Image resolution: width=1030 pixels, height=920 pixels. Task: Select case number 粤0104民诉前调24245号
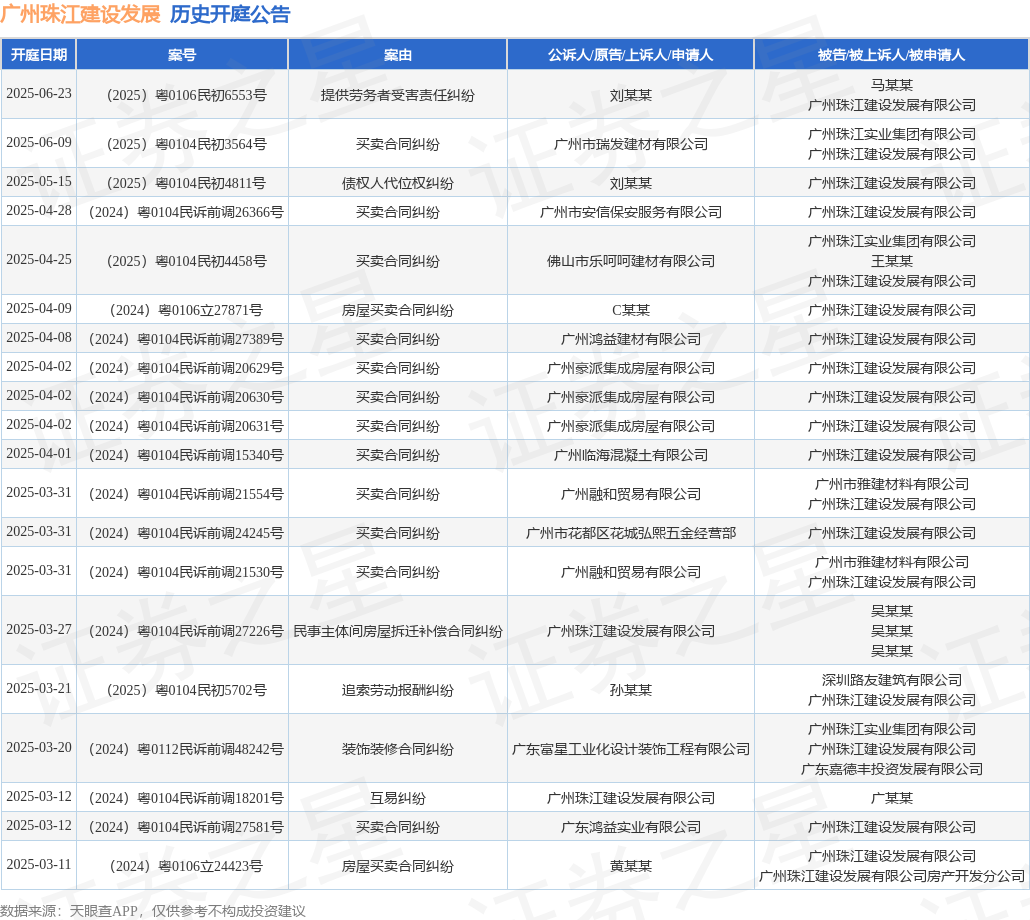click(x=186, y=533)
